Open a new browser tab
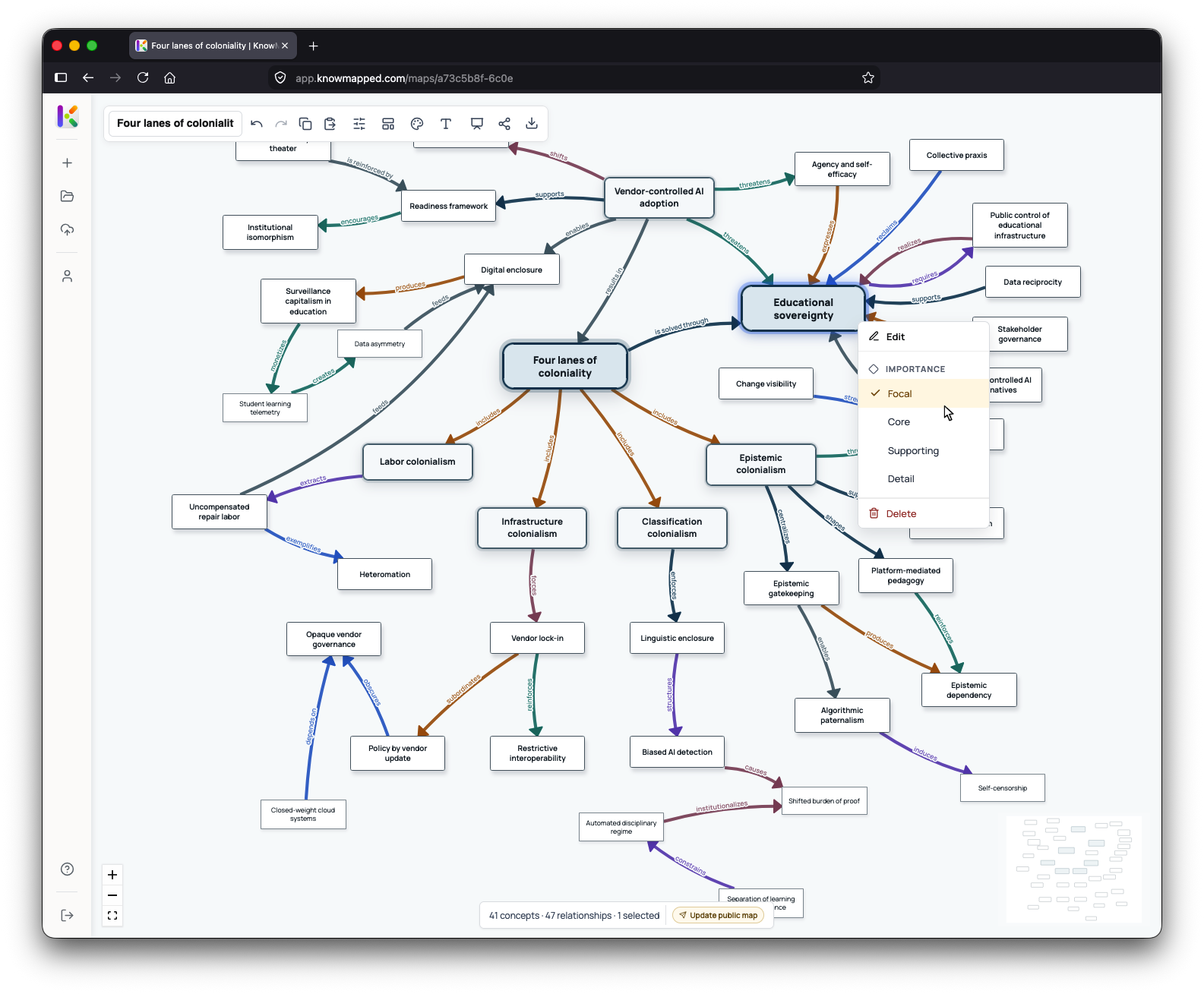Image resolution: width=1204 pixels, height=994 pixels. point(314,46)
